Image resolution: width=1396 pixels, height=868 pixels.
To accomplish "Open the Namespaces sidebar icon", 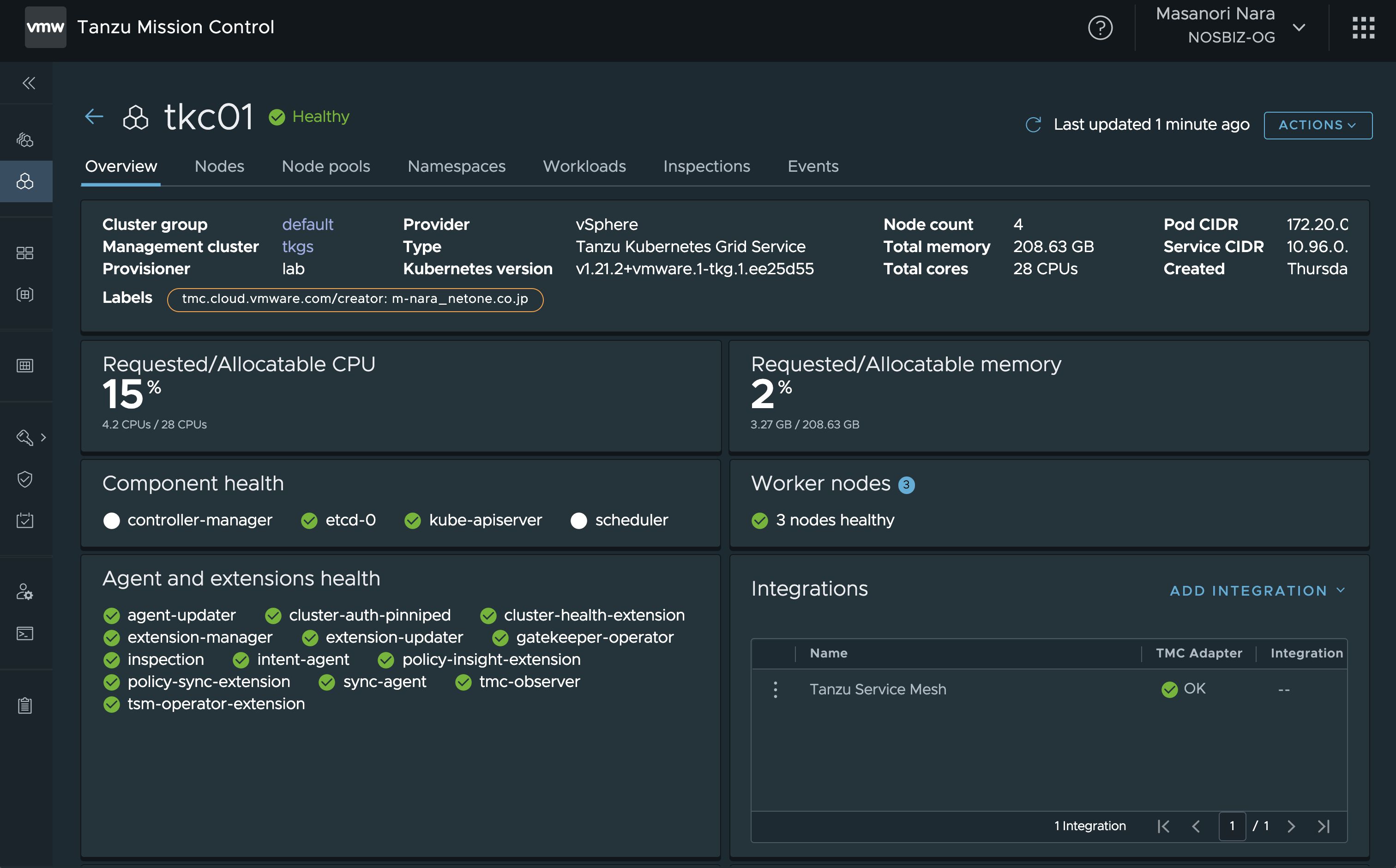I will pyautogui.click(x=24, y=295).
